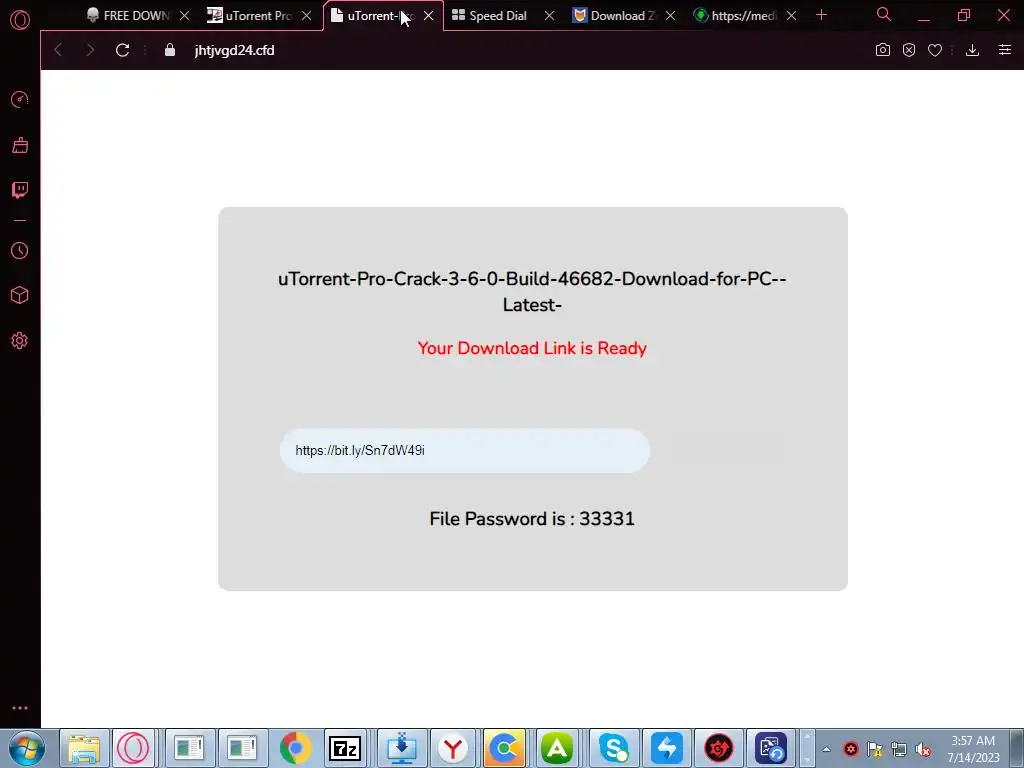Open Windows Explorer from taskbar
This screenshot has width=1024, height=768.
click(x=84, y=748)
